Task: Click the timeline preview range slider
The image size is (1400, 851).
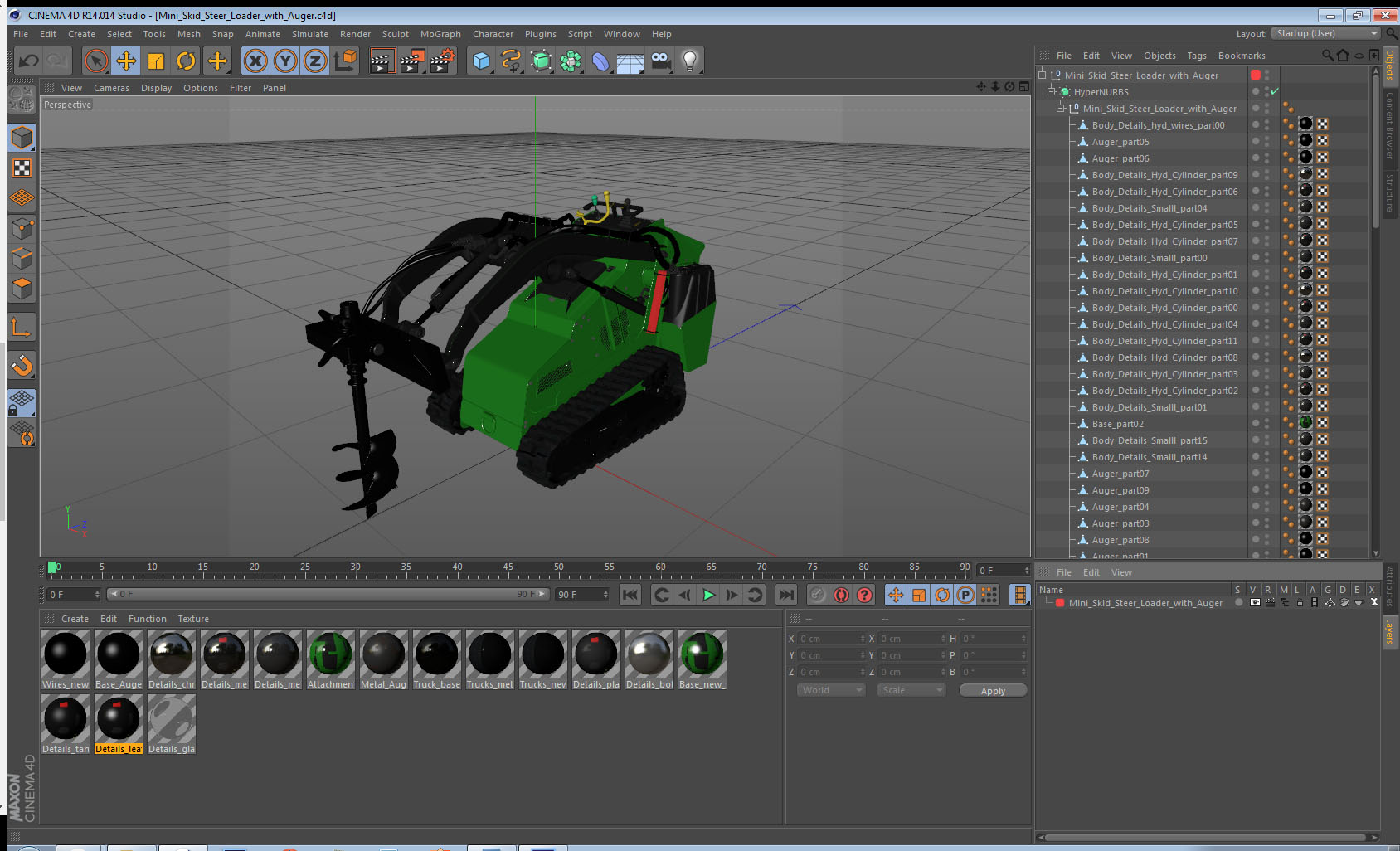Action: (x=328, y=594)
